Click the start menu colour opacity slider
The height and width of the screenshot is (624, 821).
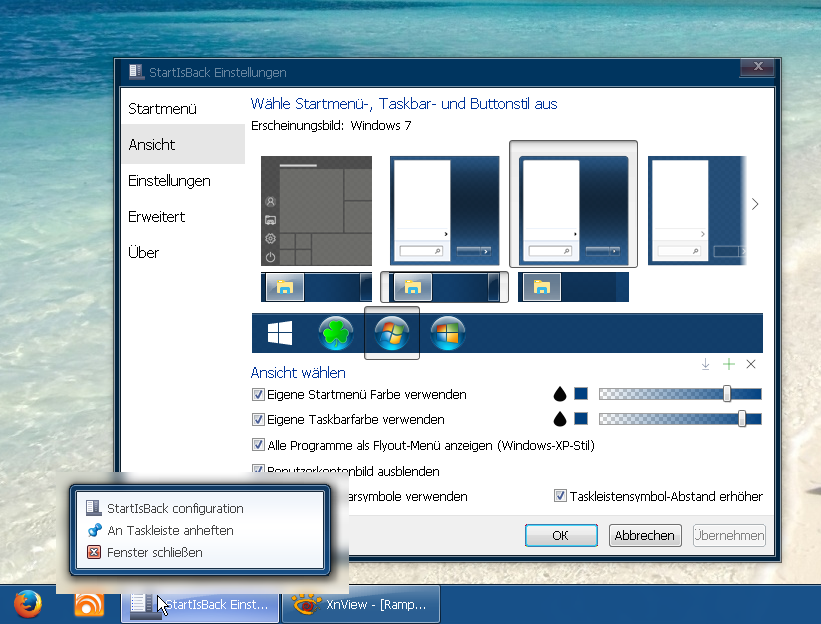pos(680,394)
